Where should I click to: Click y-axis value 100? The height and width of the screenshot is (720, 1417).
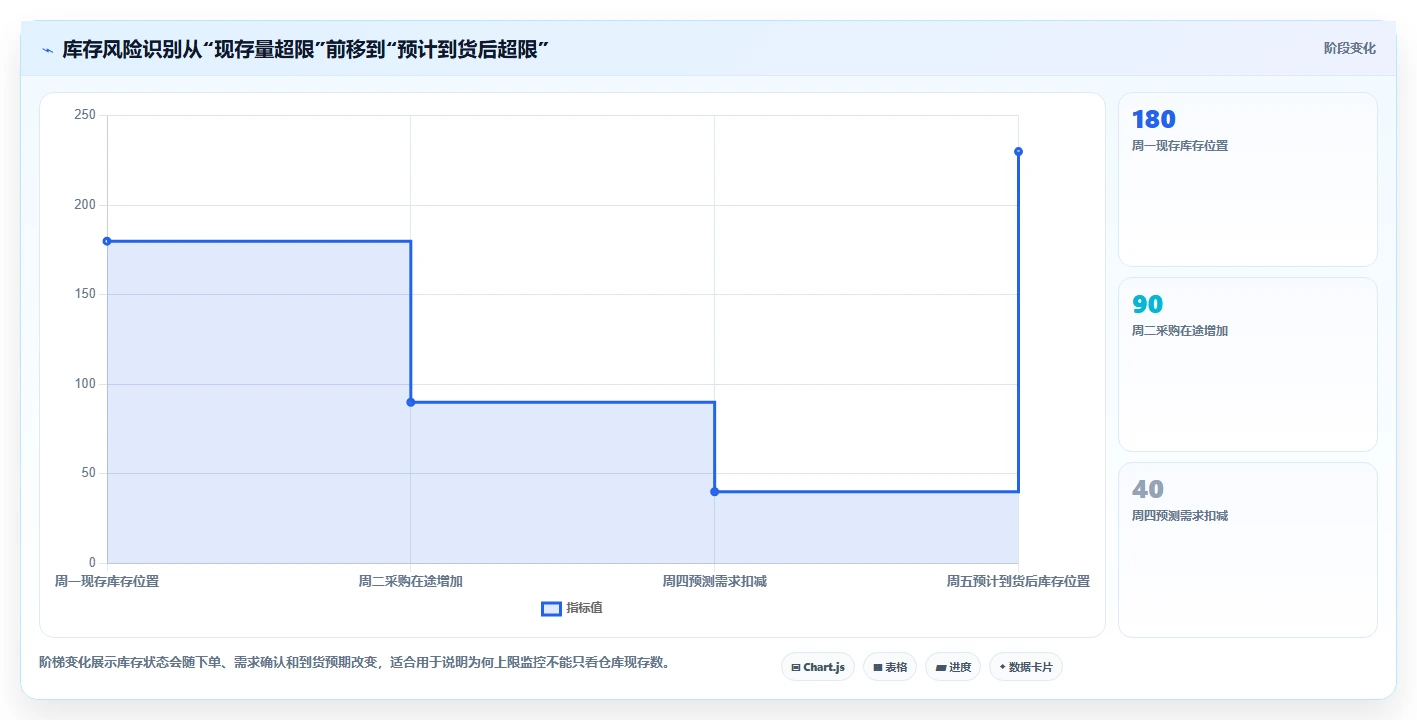click(x=85, y=384)
